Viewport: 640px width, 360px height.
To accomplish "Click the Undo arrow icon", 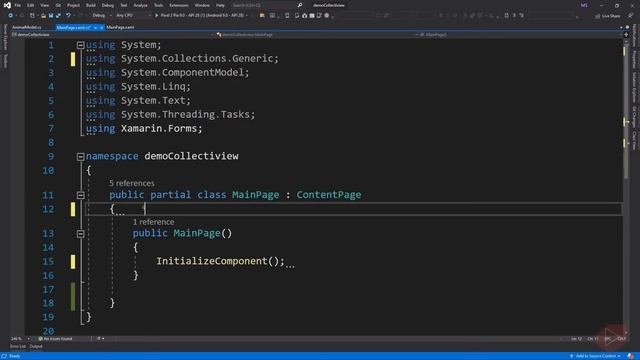I will click(68, 16).
